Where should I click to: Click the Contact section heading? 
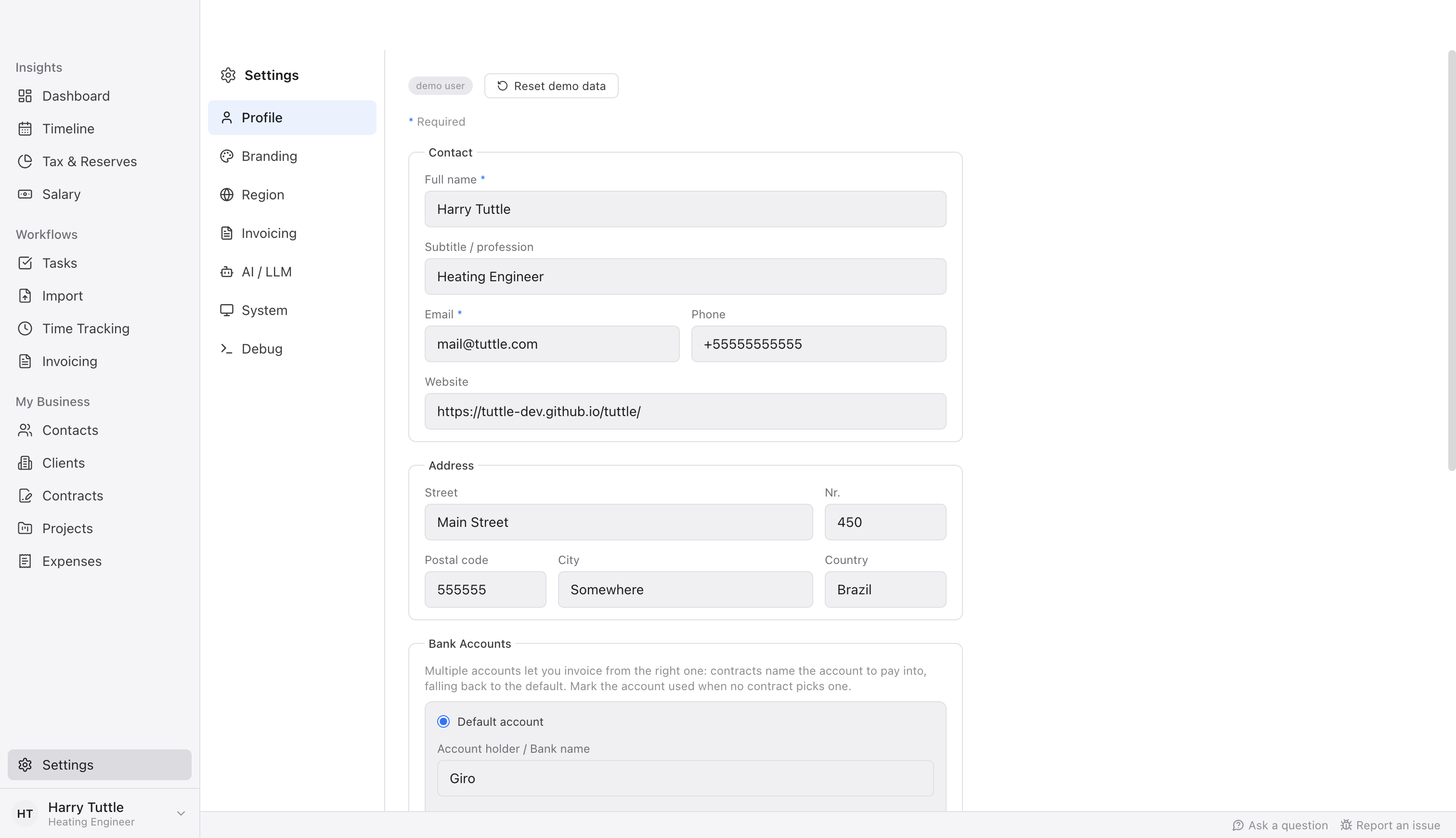click(450, 153)
